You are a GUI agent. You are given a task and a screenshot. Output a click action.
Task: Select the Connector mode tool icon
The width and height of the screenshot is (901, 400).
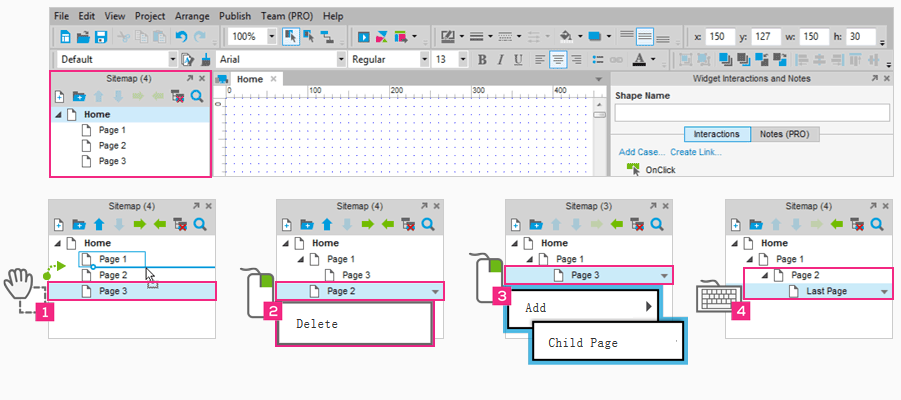pos(328,37)
